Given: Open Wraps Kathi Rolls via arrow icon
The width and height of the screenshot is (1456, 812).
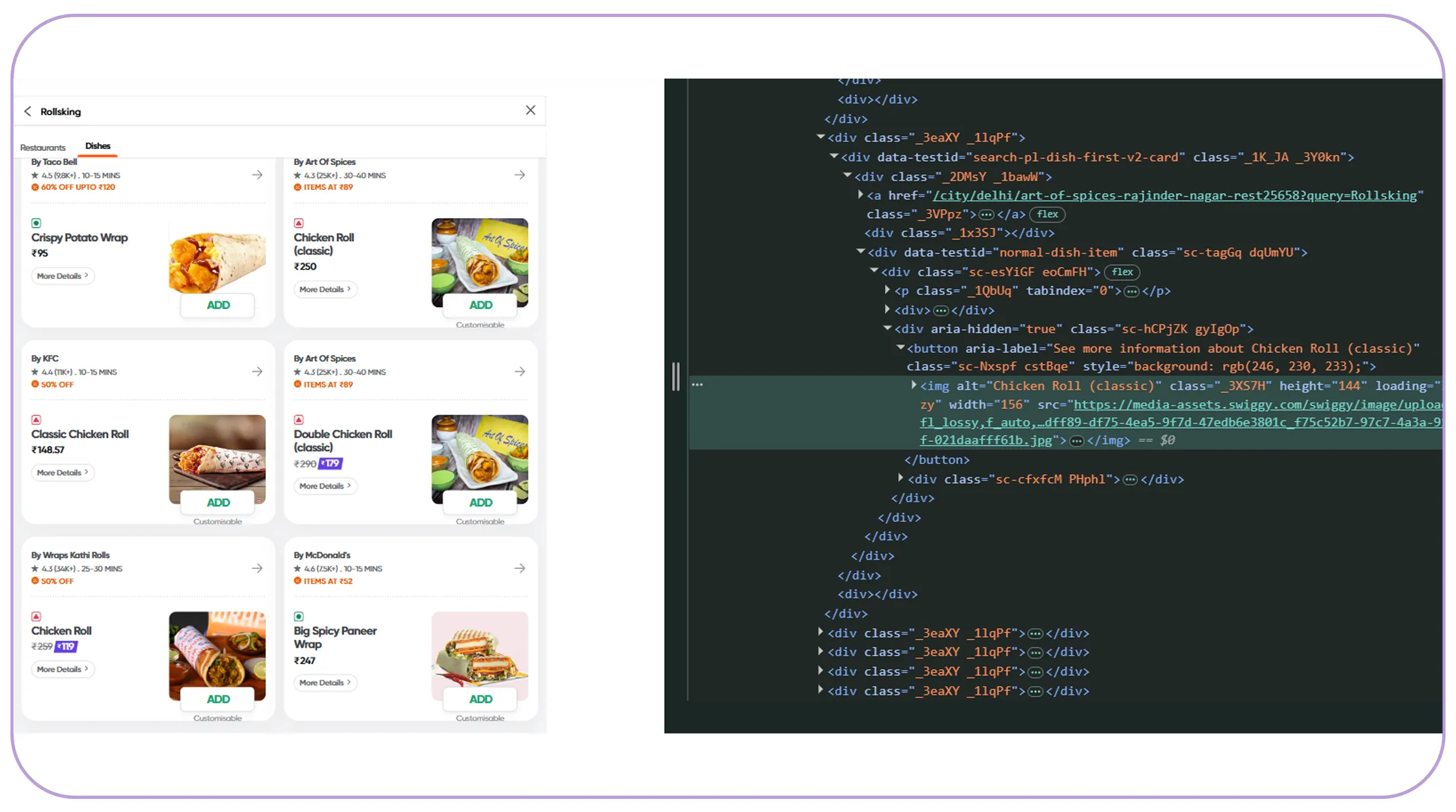Looking at the screenshot, I should [257, 568].
